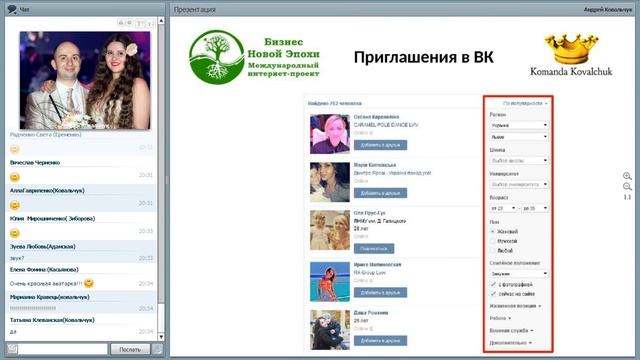Screen dimensions: 640x360
Task: Expand the Дополнительно filter section
Action: [x=511, y=342]
